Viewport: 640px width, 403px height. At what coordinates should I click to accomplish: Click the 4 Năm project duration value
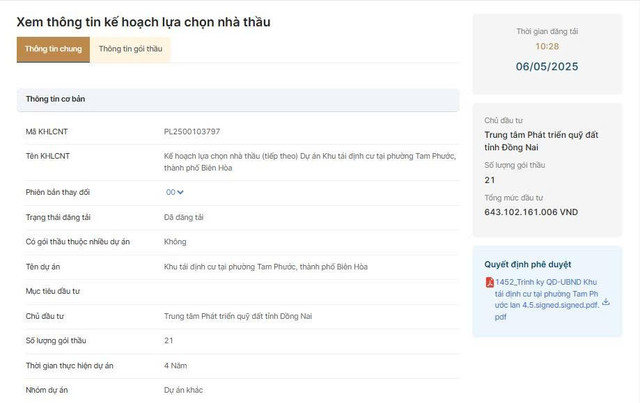[x=176, y=366]
